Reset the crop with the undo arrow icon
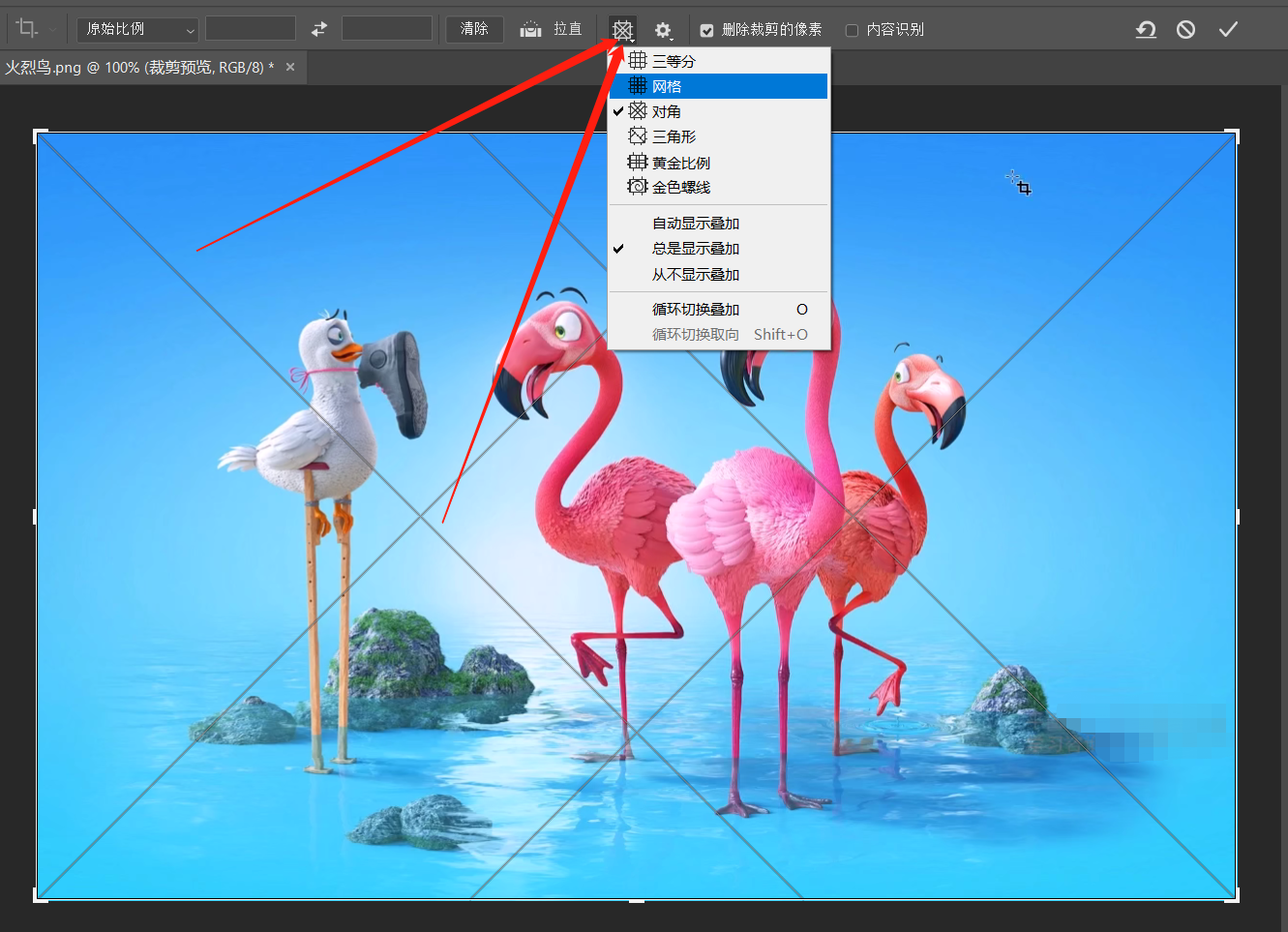Viewport: 1288px width, 932px height. tap(1146, 30)
